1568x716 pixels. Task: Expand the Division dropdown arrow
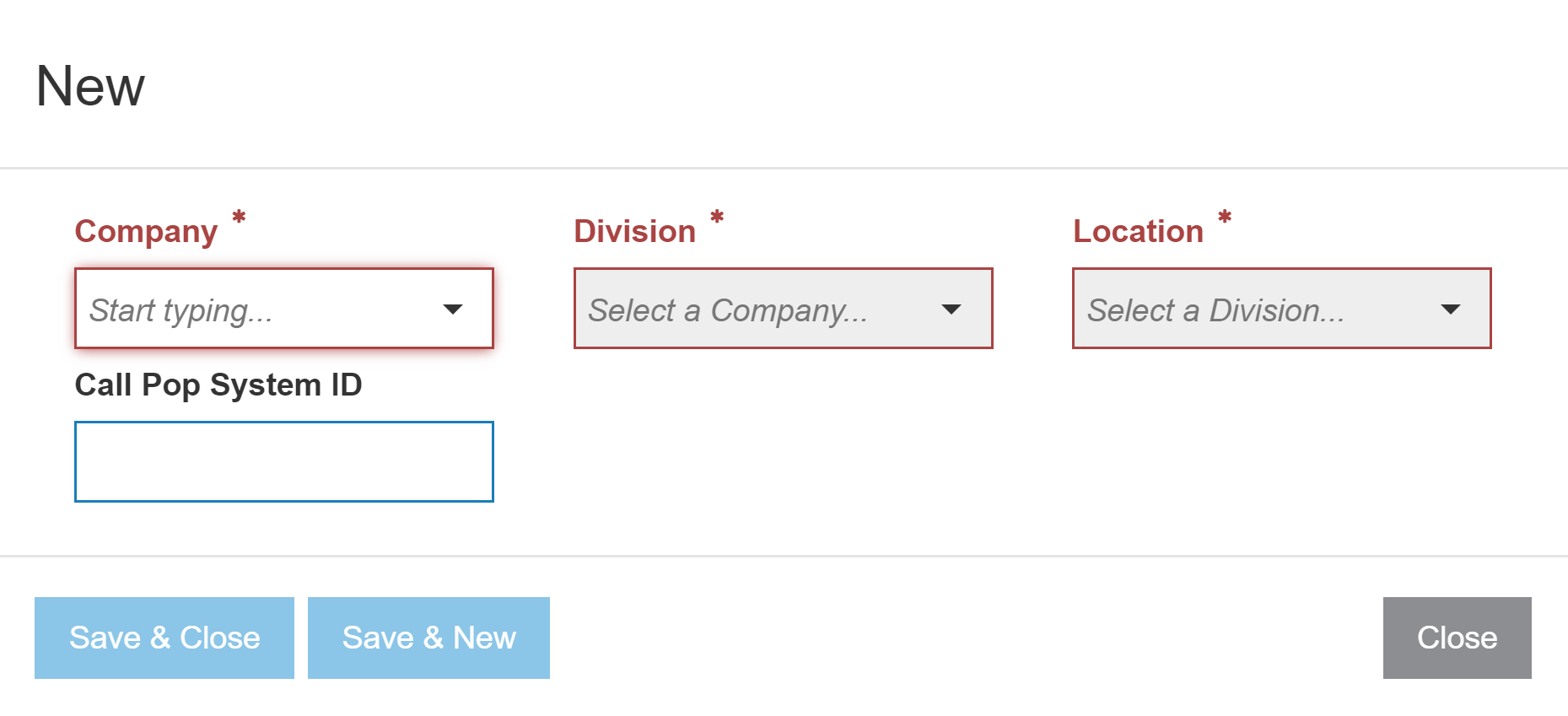[951, 310]
